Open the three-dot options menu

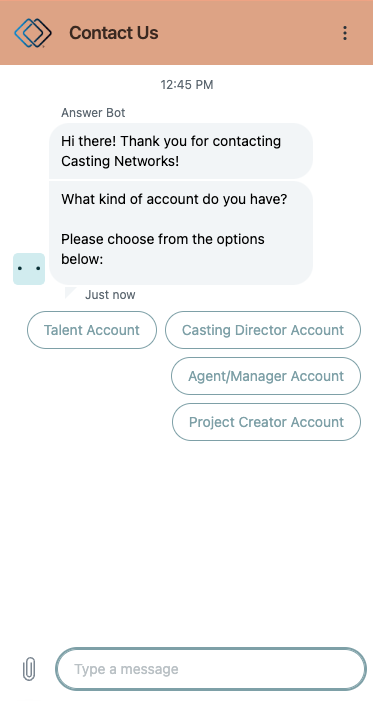click(x=344, y=33)
